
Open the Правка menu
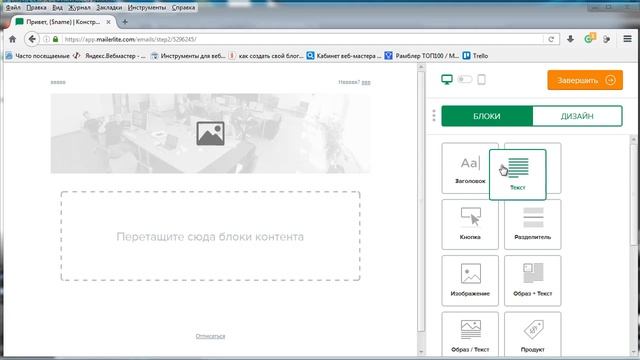click(x=36, y=7)
